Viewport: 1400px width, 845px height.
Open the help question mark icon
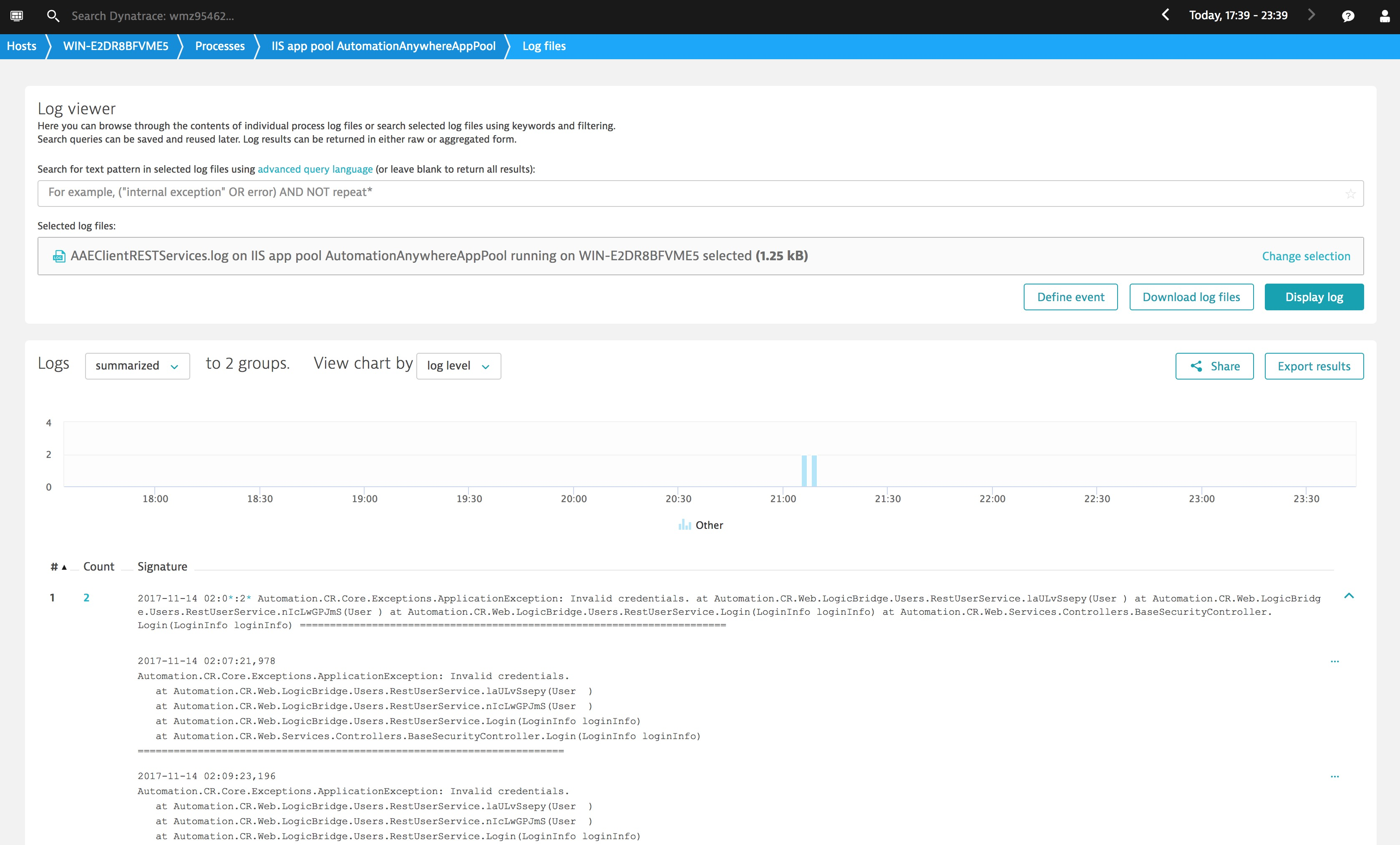(1348, 16)
